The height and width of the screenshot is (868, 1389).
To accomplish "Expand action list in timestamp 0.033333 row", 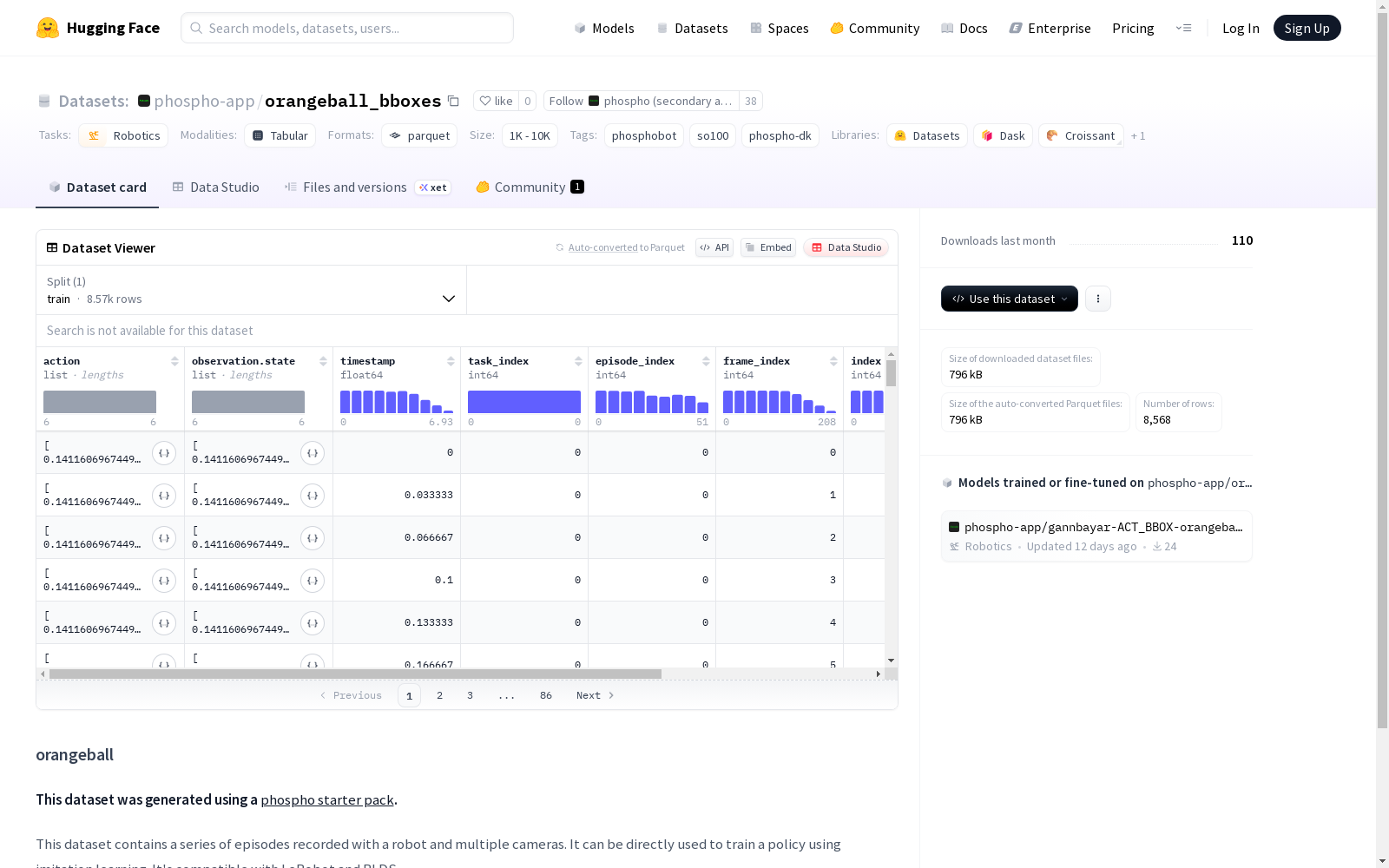I will click(164, 496).
